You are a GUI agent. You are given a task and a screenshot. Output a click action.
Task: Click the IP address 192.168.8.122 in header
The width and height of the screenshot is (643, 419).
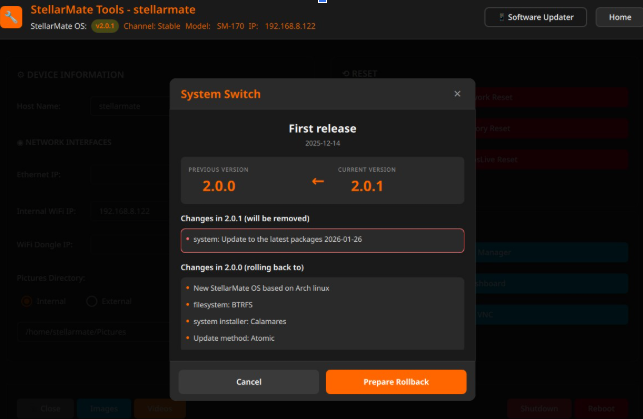(x=290, y=26)
